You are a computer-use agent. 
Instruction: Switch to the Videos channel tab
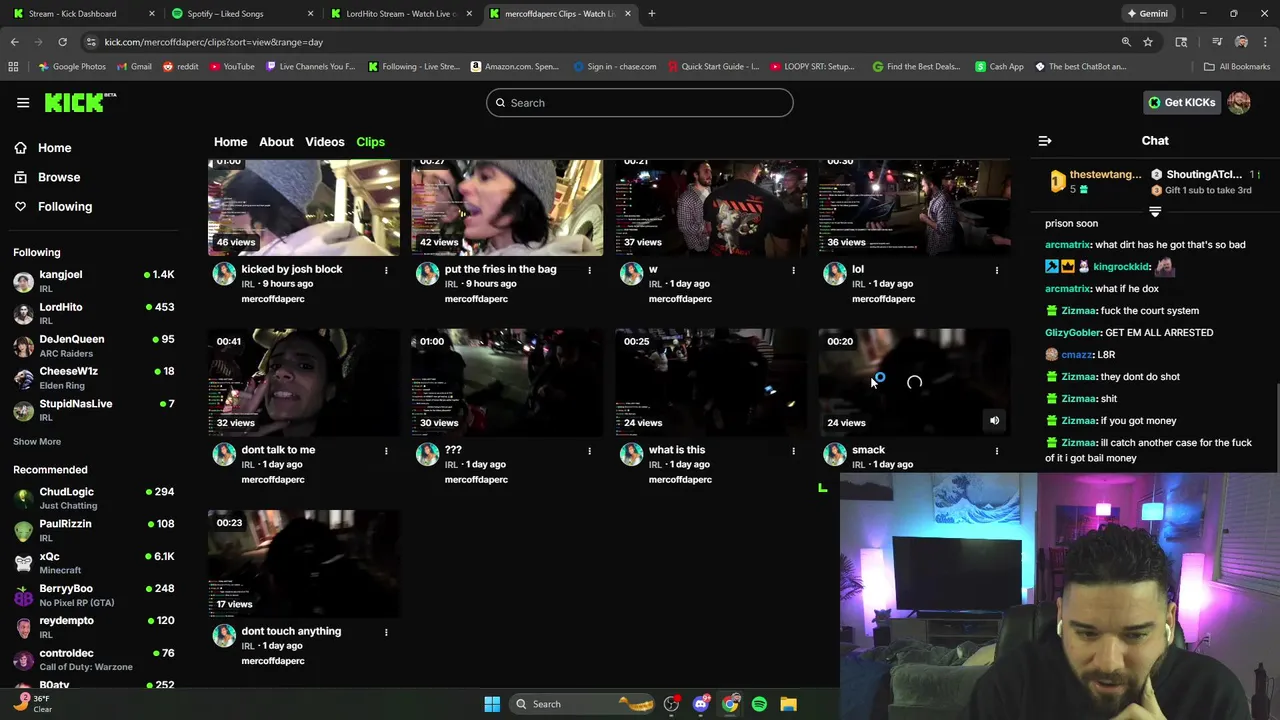click(324, 142)
